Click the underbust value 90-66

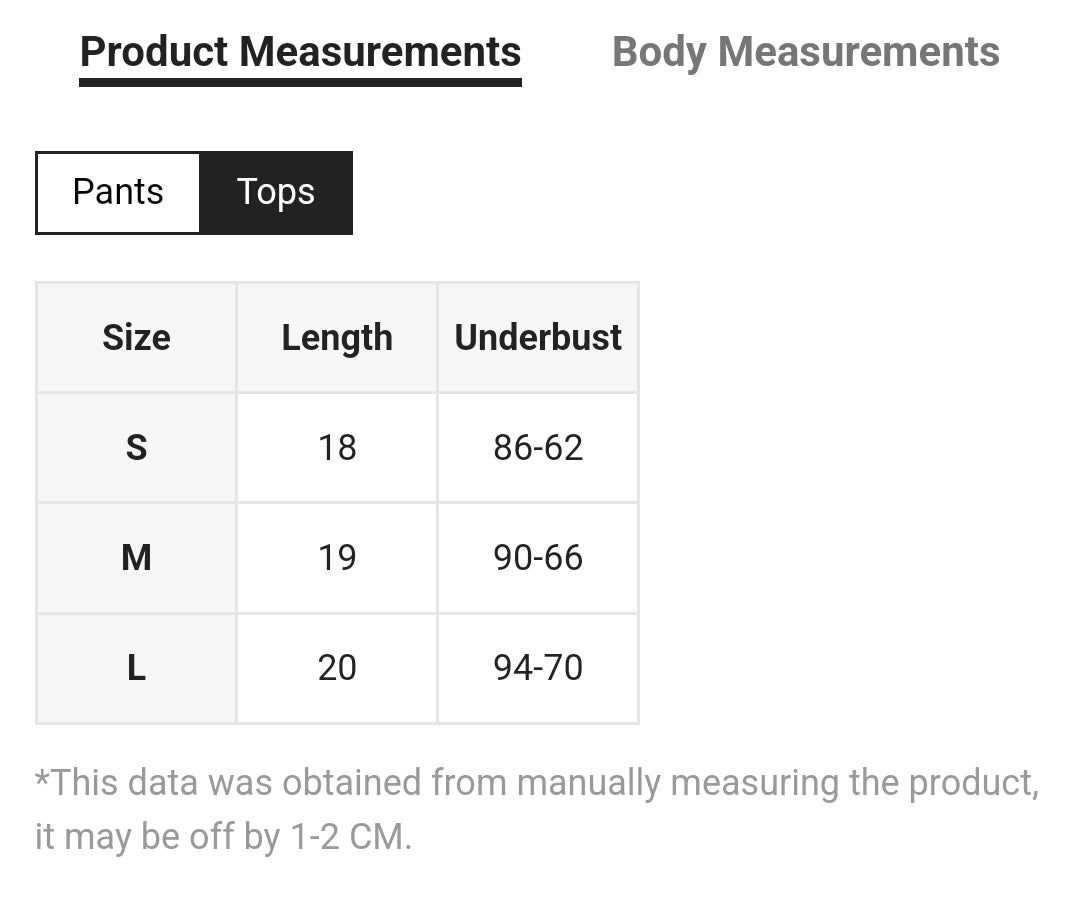[x=538, y=558]
